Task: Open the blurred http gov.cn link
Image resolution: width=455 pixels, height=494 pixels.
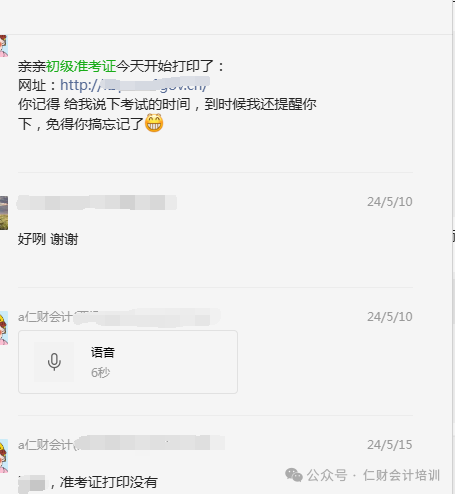Action: pos(135,85)
